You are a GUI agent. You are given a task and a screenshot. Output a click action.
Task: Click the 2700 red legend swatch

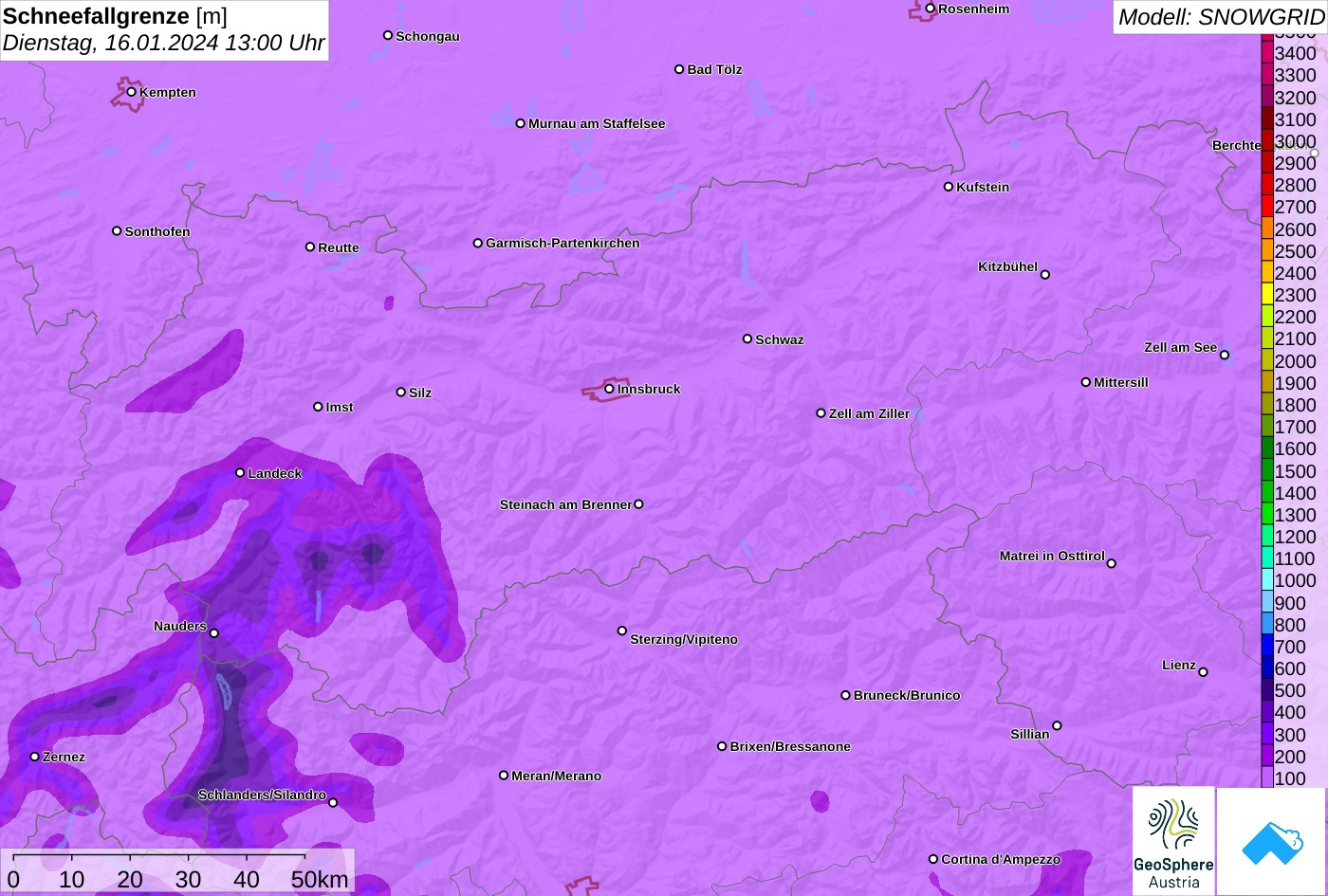click(1267, 207)
